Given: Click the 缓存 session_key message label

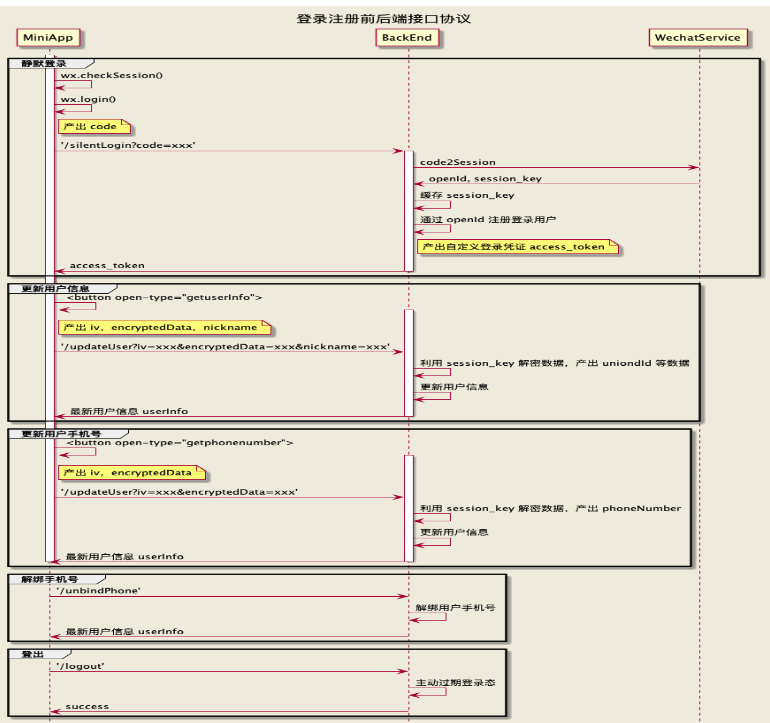Looking at the screenshot, I should (467, 195).
